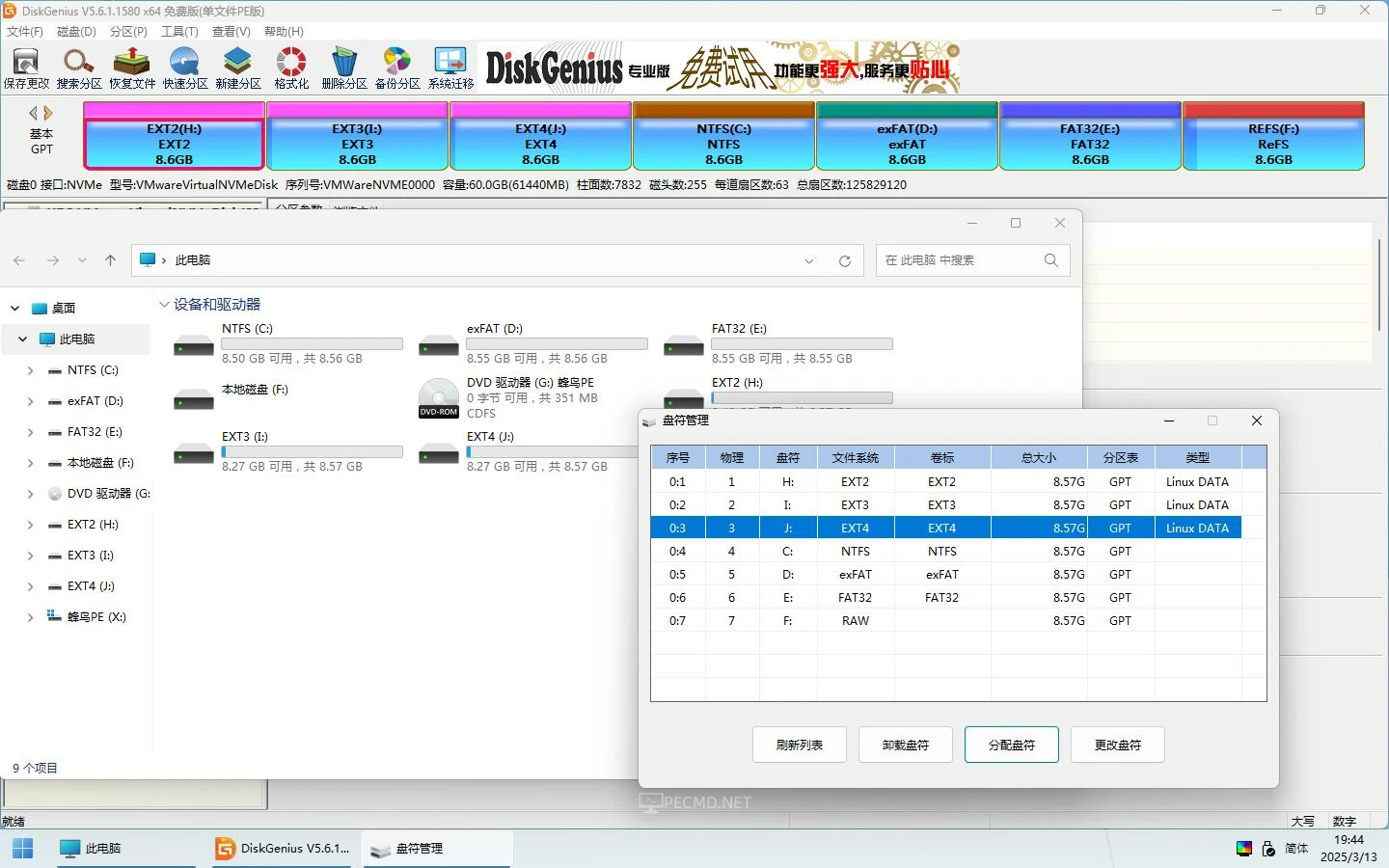Open the 分区(P) menu
1389x868 pixels.
point(128,32)
